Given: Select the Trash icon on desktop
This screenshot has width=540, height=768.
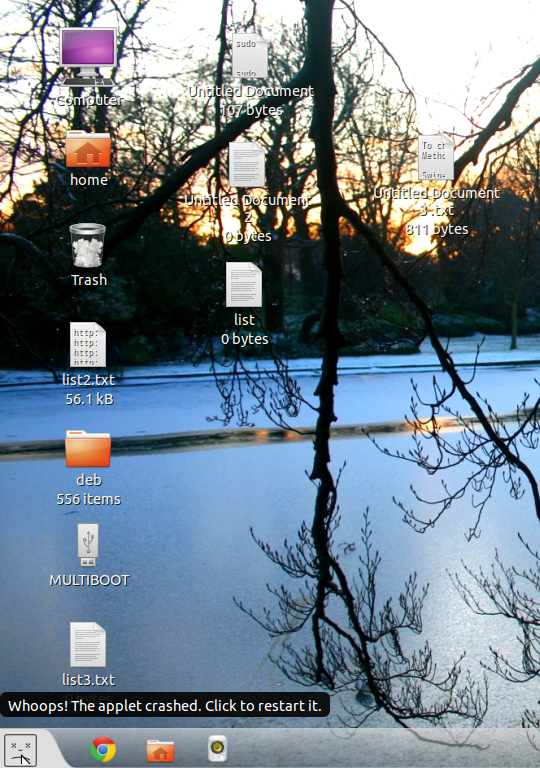Looking at the screenshot, I should [x=88, y=245].
